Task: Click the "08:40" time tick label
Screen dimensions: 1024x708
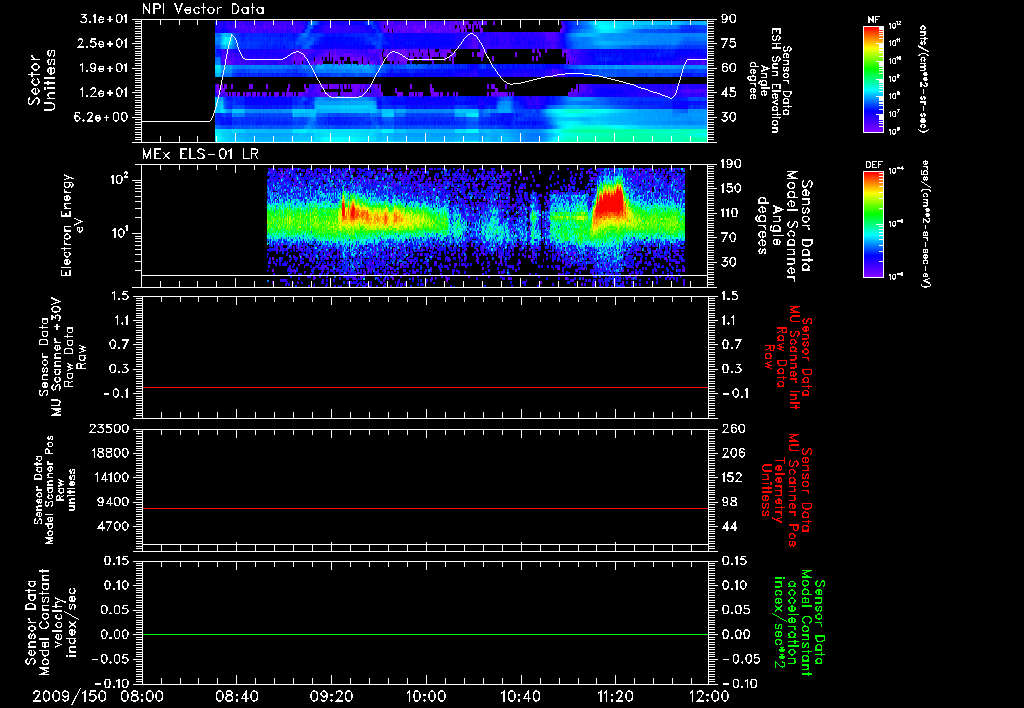Action: pyautogui.click(x=237, y=696)
